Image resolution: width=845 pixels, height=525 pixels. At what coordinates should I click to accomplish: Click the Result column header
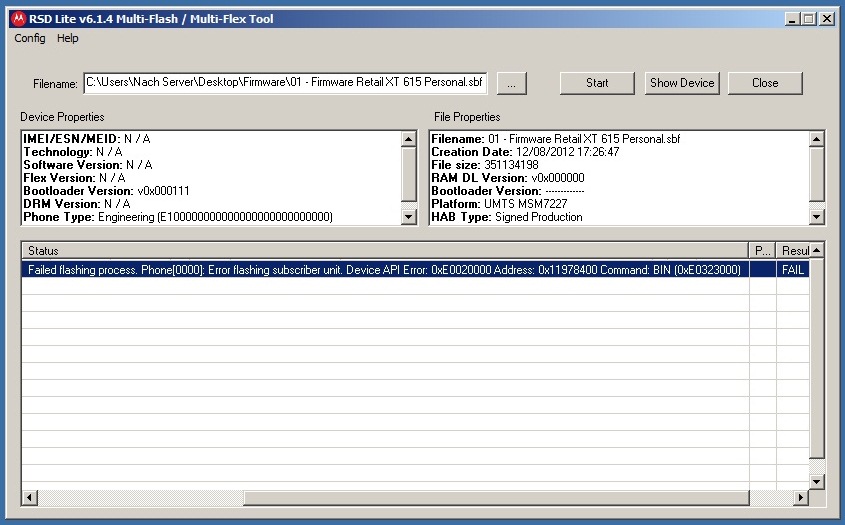pos(793,251)
